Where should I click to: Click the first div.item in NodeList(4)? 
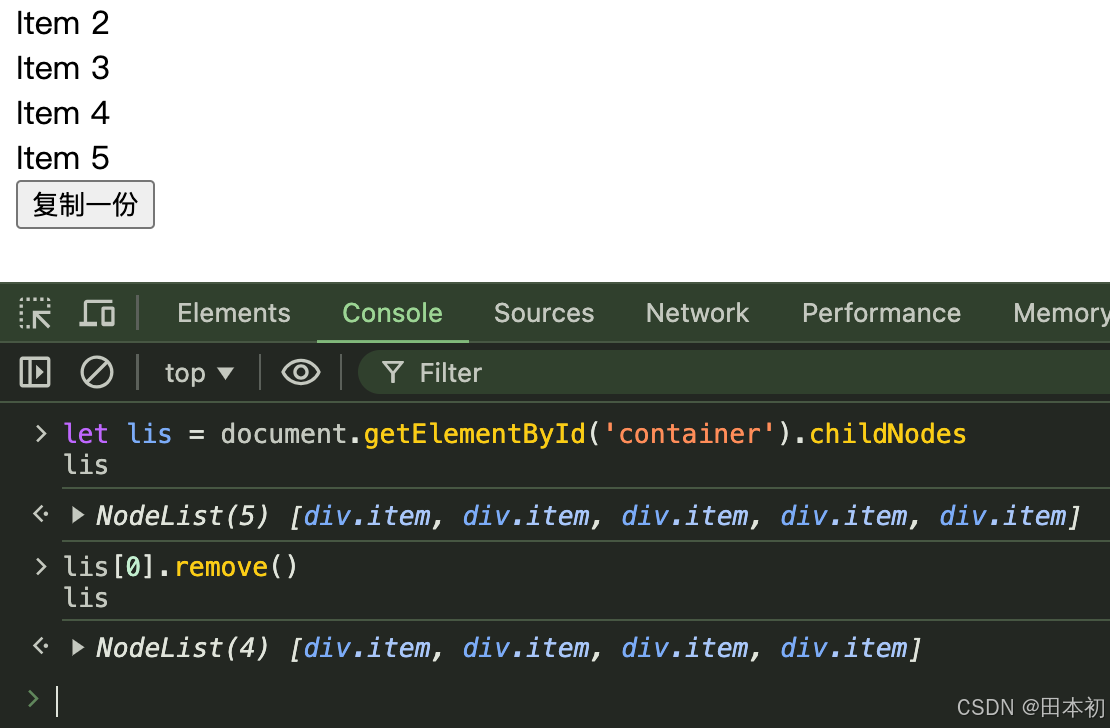pyautogui.click(x=367, y=648)
